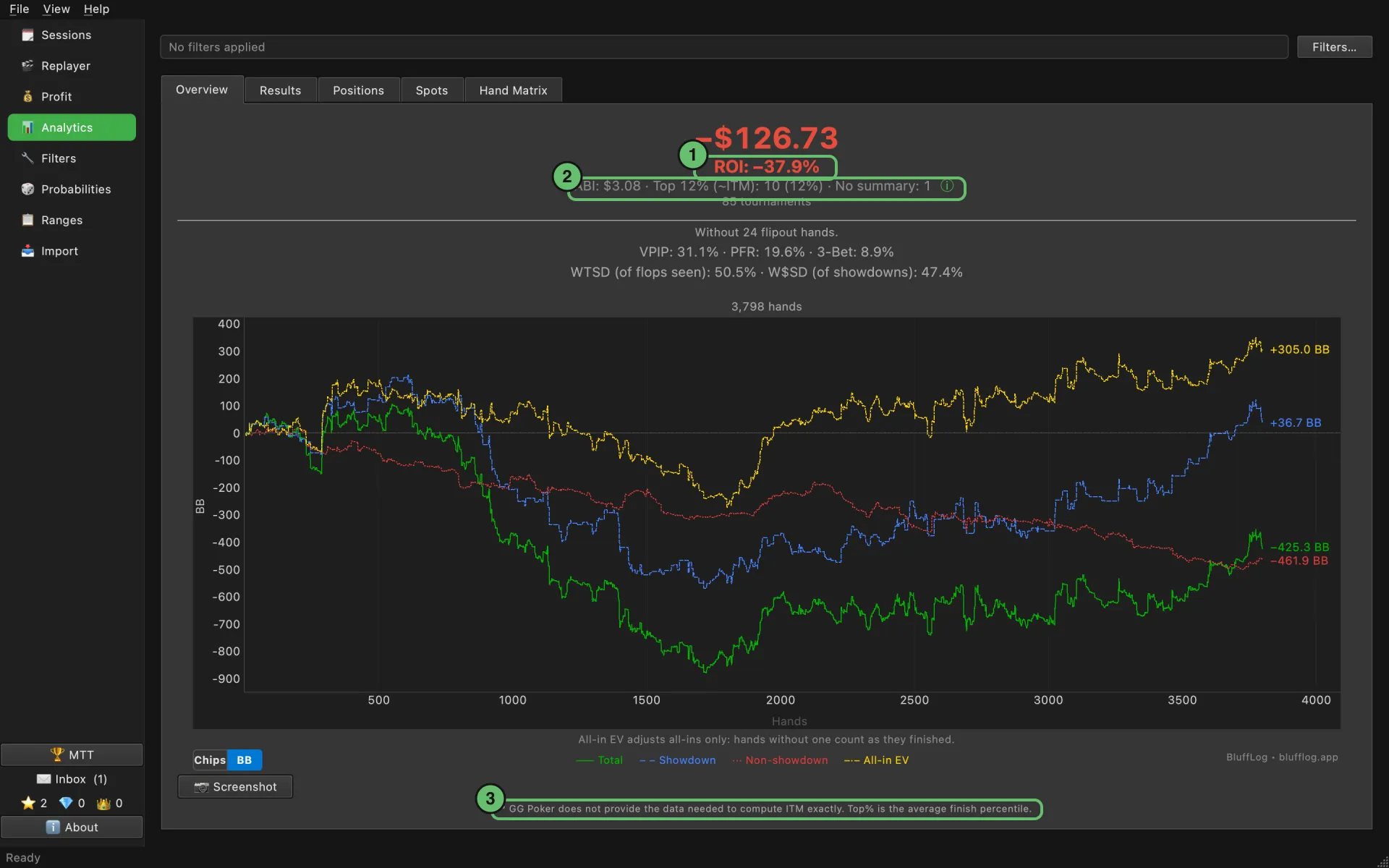Toggle the Non-showdown line in legend
The width and height of the screenshot is (1389, 868).
(780, 760)
